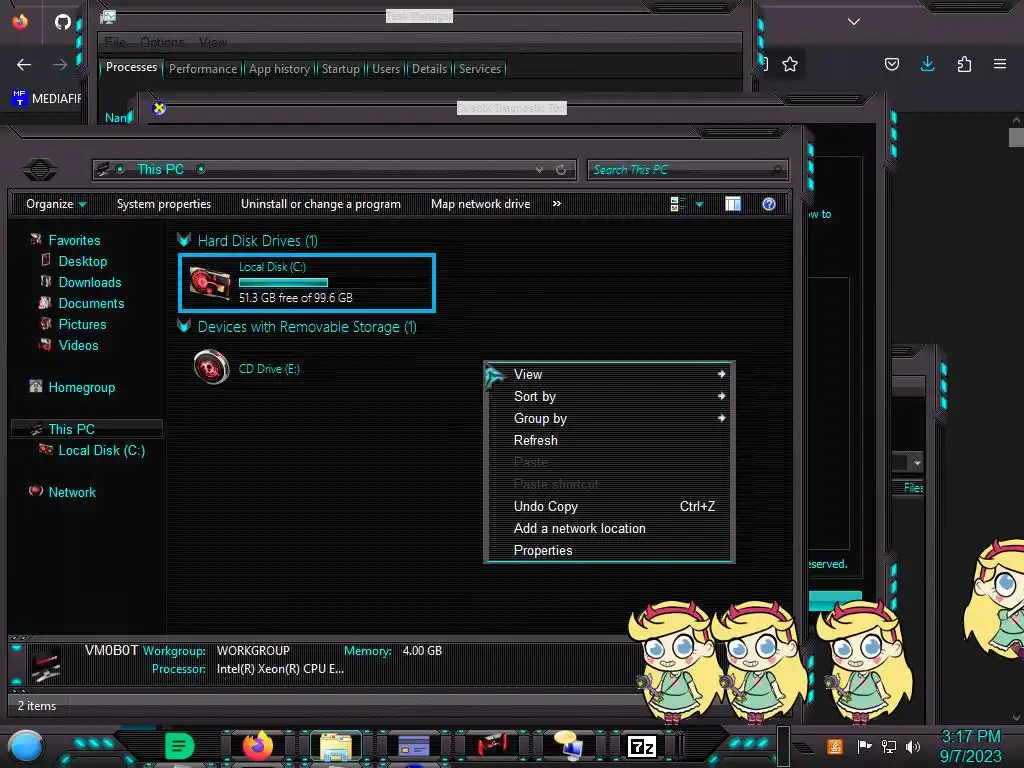The image size is (1024, 768).
Task: Click the This PC address breadcrumb
Action: point(161,169)
